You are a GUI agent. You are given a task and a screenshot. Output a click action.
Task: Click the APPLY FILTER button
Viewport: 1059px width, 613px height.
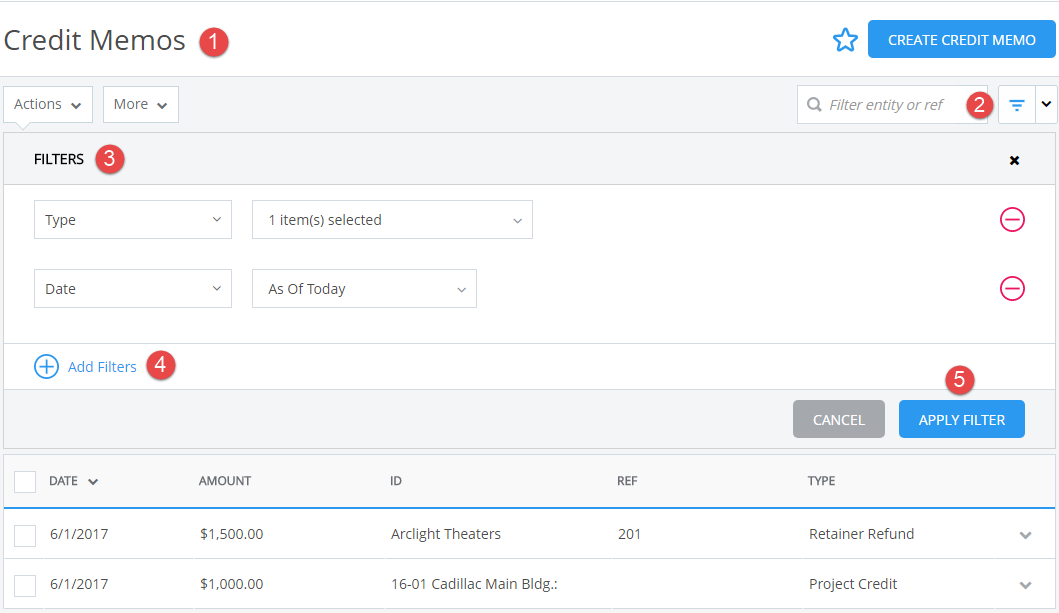pyautogui.click(x=962, y=419)
